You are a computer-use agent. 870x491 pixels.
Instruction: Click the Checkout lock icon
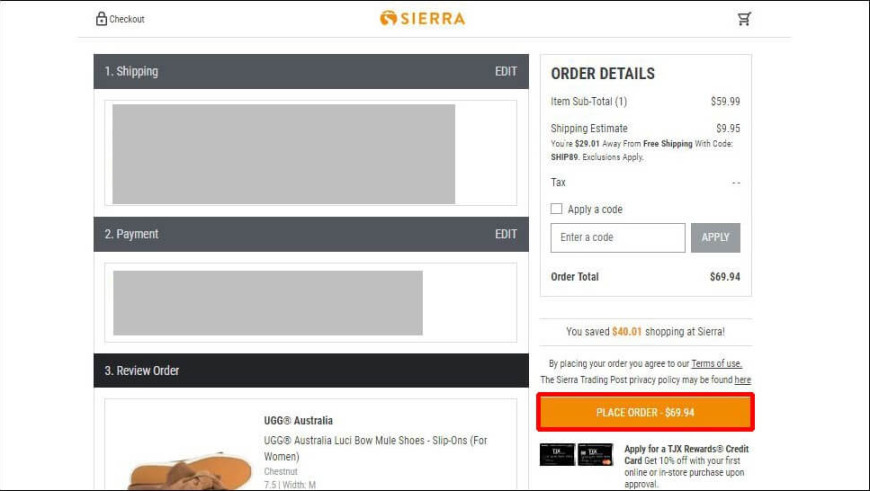point(101,19)
